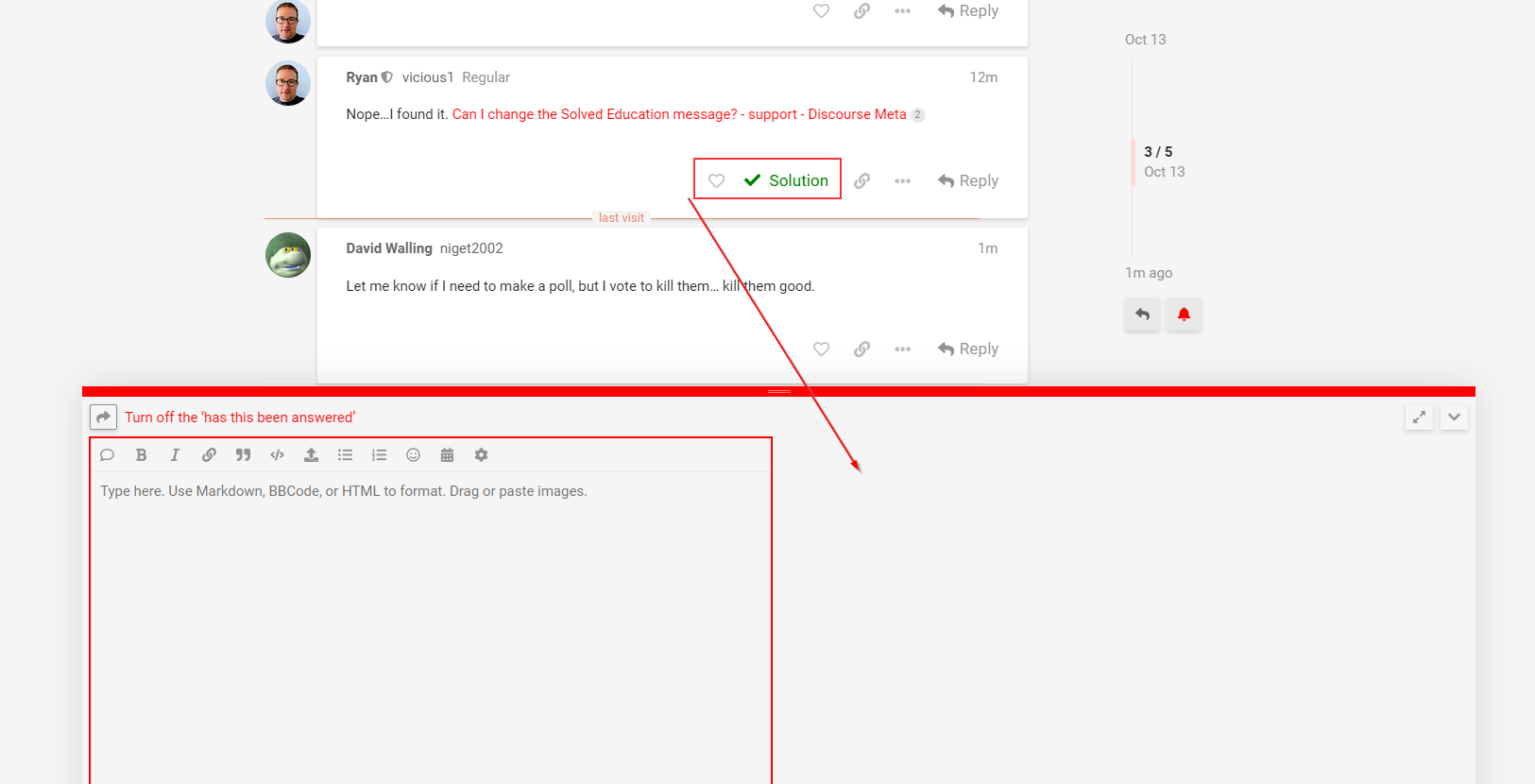This screenshot has height=784, width=1535.
Task: Click the 3 / 5 timeline scroller
Action: click(1158, 152)
